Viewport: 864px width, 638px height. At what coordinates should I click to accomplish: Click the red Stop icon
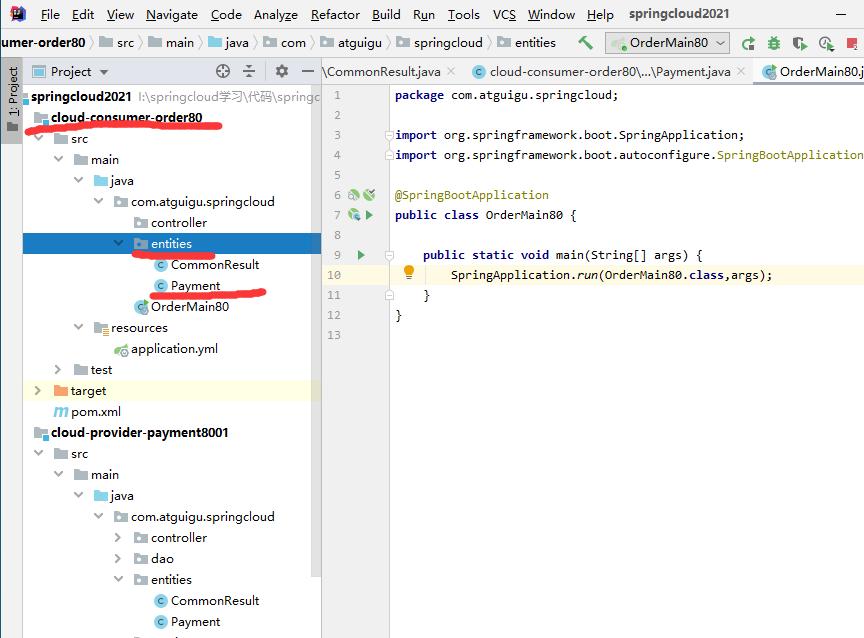point(852,43)
